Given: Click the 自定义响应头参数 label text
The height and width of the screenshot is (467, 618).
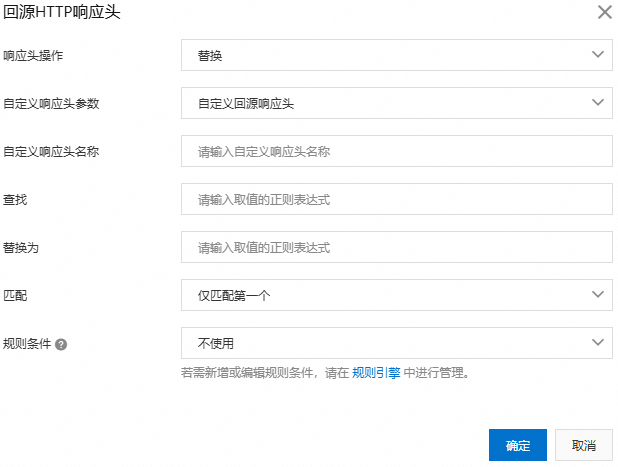Looking at the screenshot, I should pos(51,104).
